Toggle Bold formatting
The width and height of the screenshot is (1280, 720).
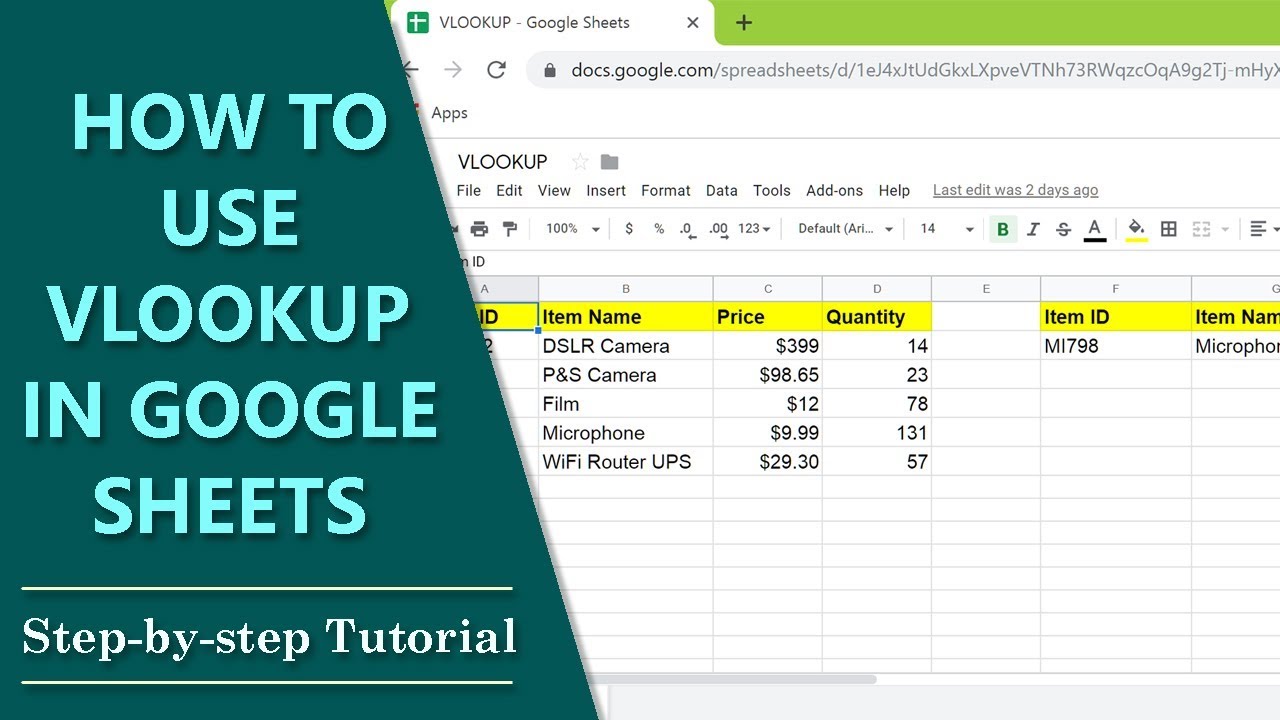[1003, 229]
